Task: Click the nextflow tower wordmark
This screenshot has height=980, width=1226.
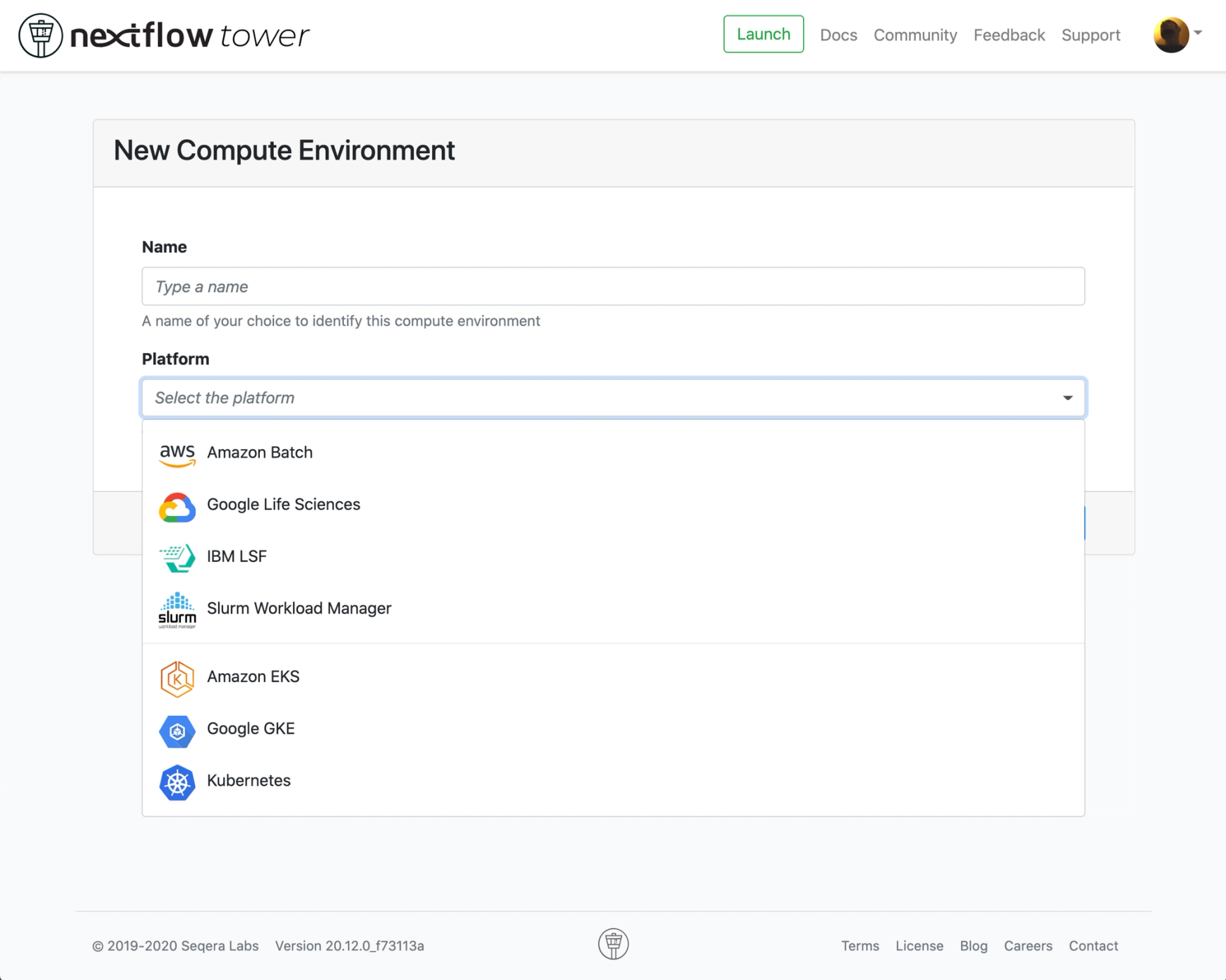Action: pos(190,35)
